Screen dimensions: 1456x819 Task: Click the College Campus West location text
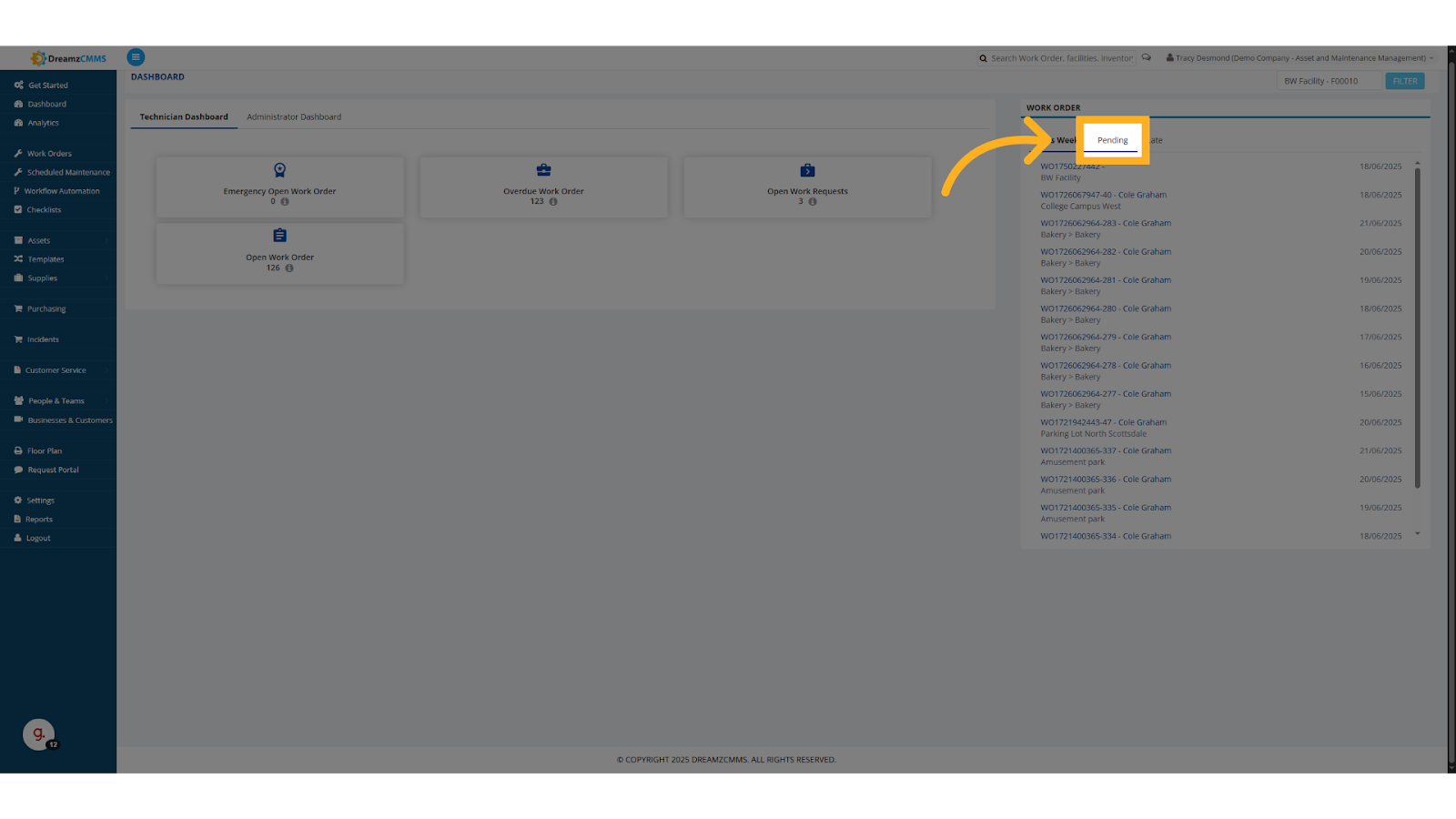pyautogui.click(x=1080, y=207)
